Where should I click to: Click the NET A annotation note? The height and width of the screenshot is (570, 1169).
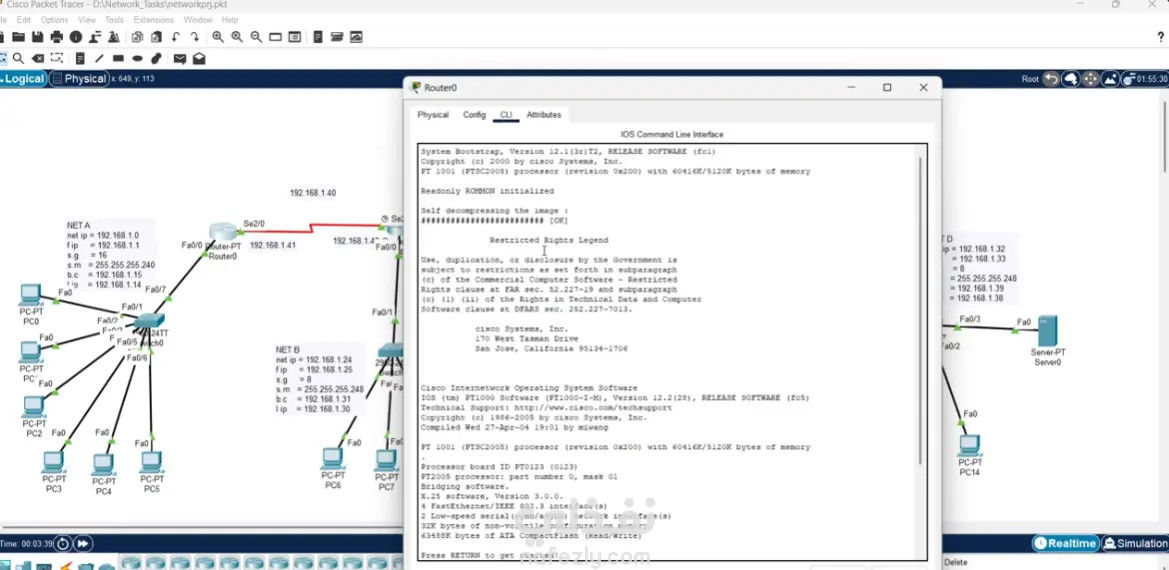pyautogui.click(x=110, y=255)
